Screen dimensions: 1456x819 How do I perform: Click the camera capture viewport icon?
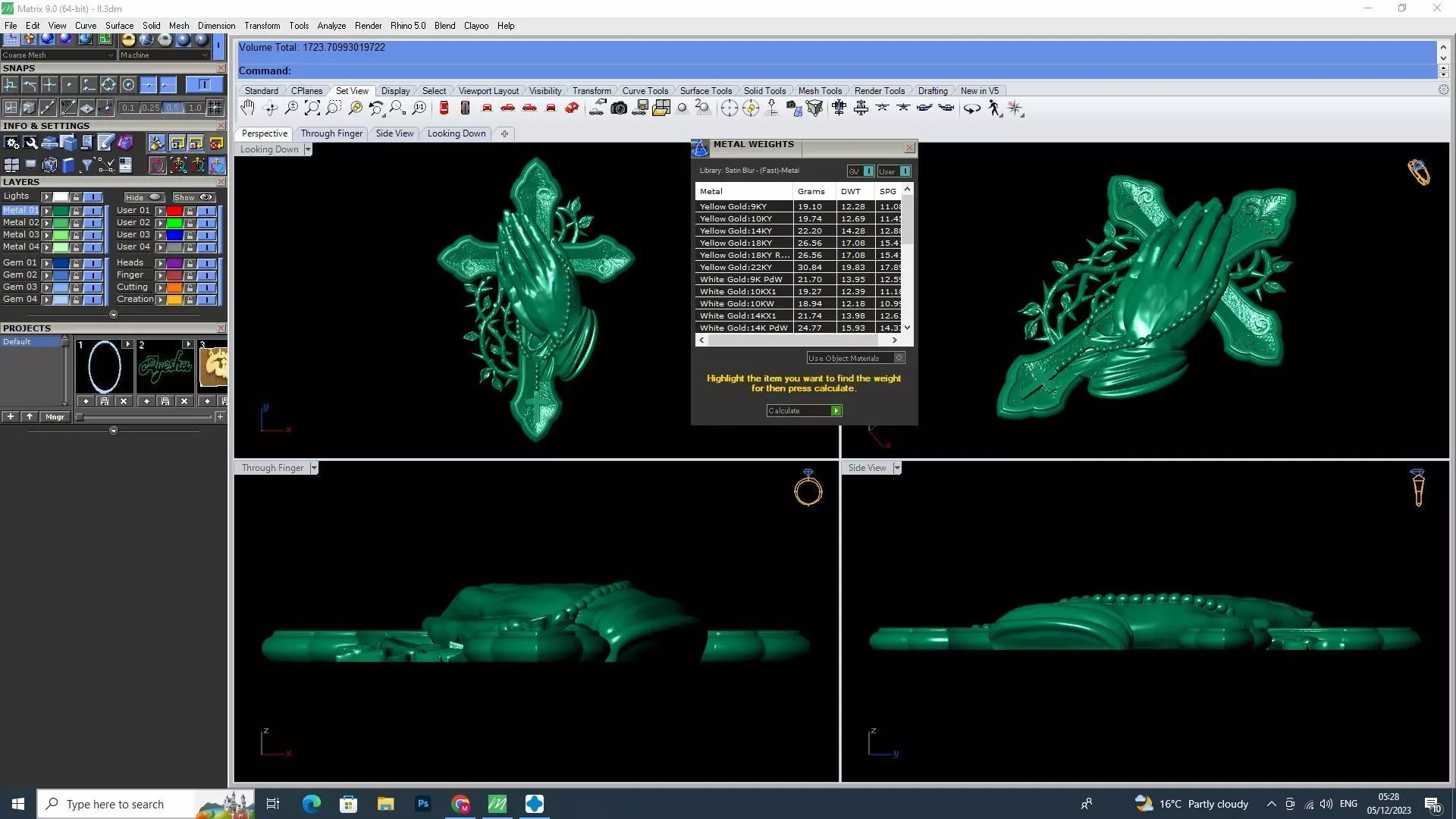(x=619, y=108)
